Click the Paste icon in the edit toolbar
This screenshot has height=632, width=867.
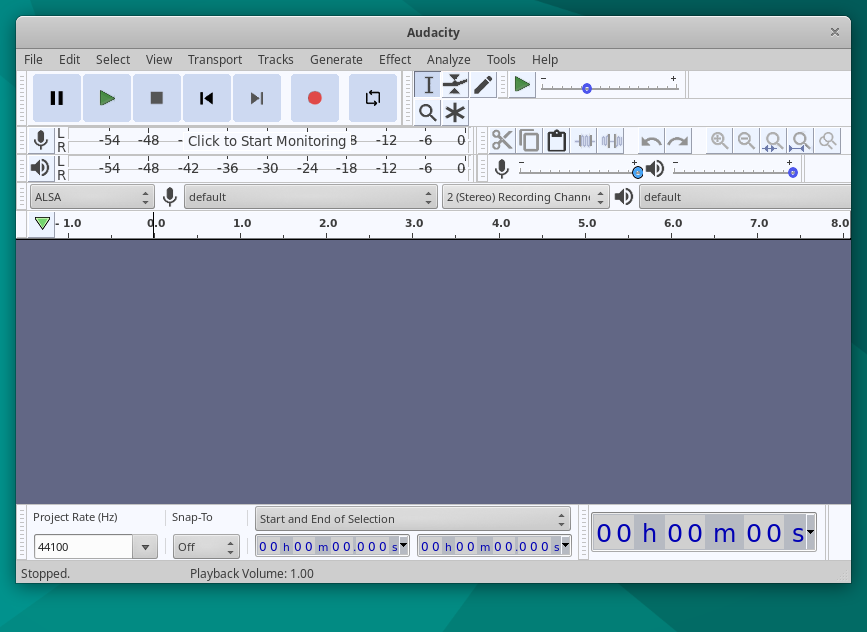tap(557, 140)
